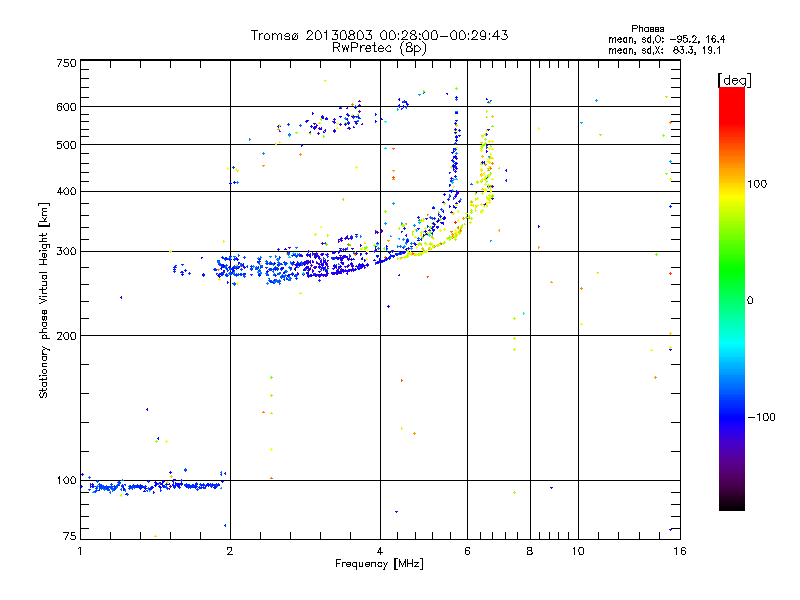Image resolution: width=800 pixels, height=600 pixels.
Task: Click the y-axis '750' tick label
Action: [x=66, y=63]
